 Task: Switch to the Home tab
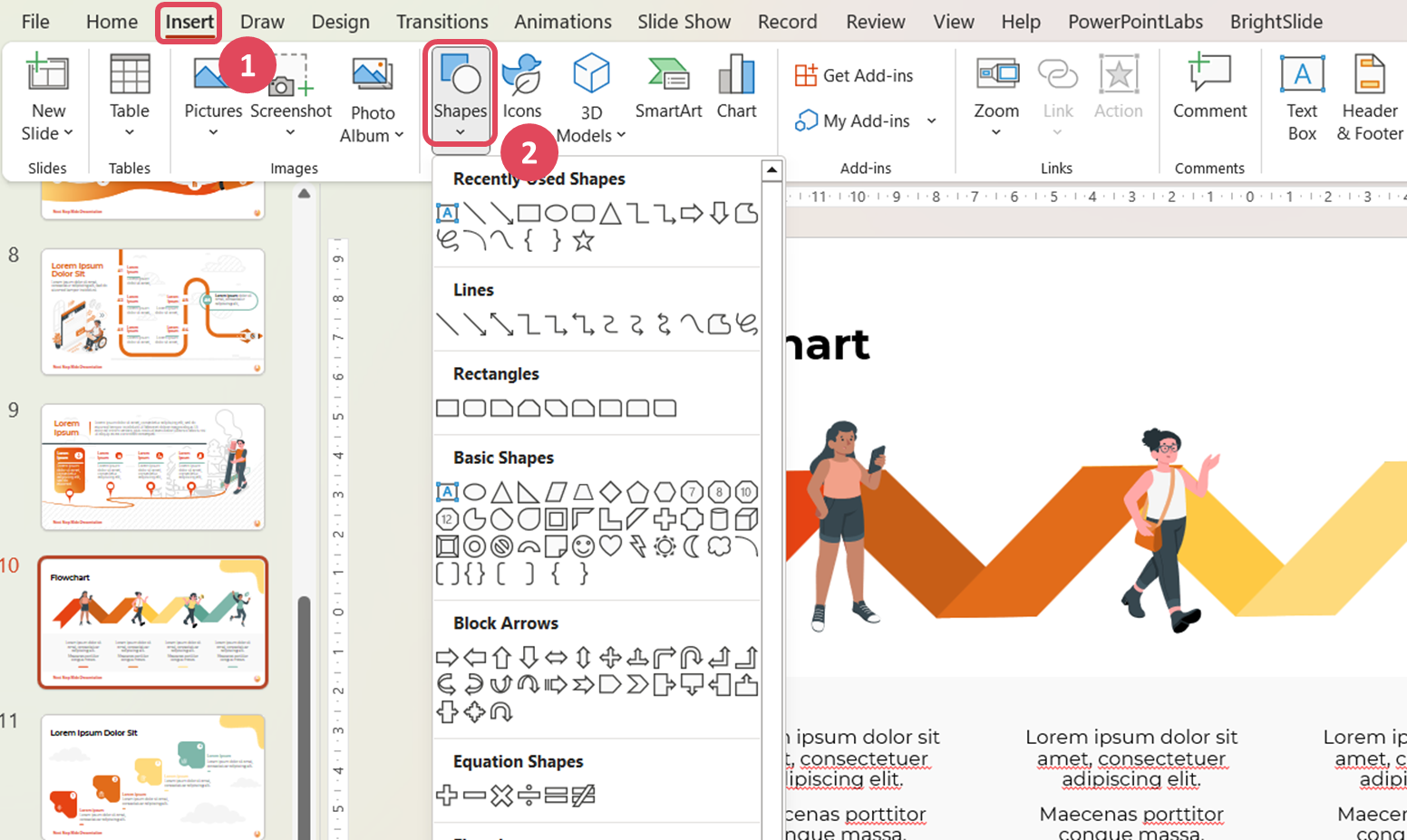pos(112,22)
